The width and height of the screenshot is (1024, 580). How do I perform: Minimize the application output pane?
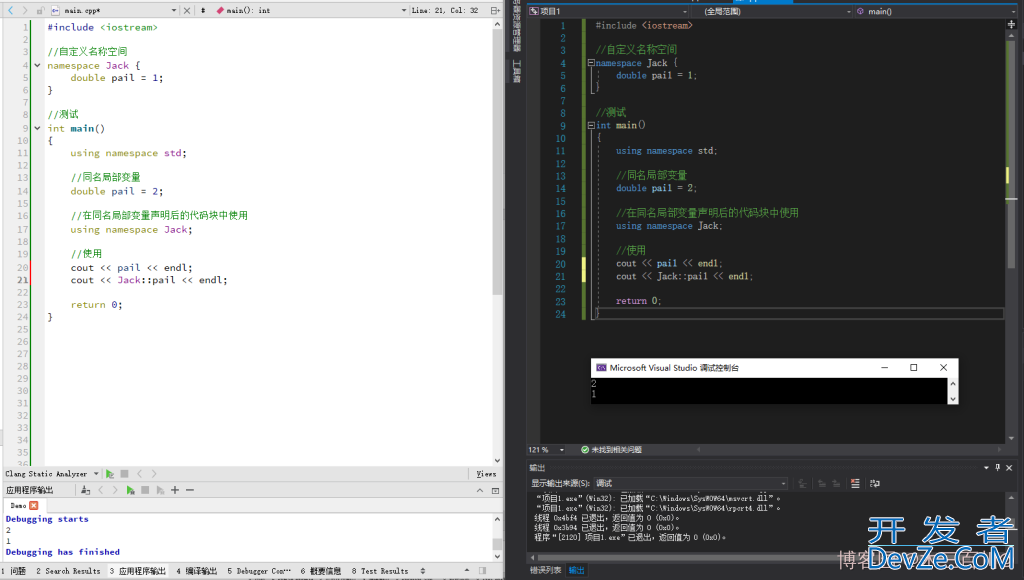point(480,490)
